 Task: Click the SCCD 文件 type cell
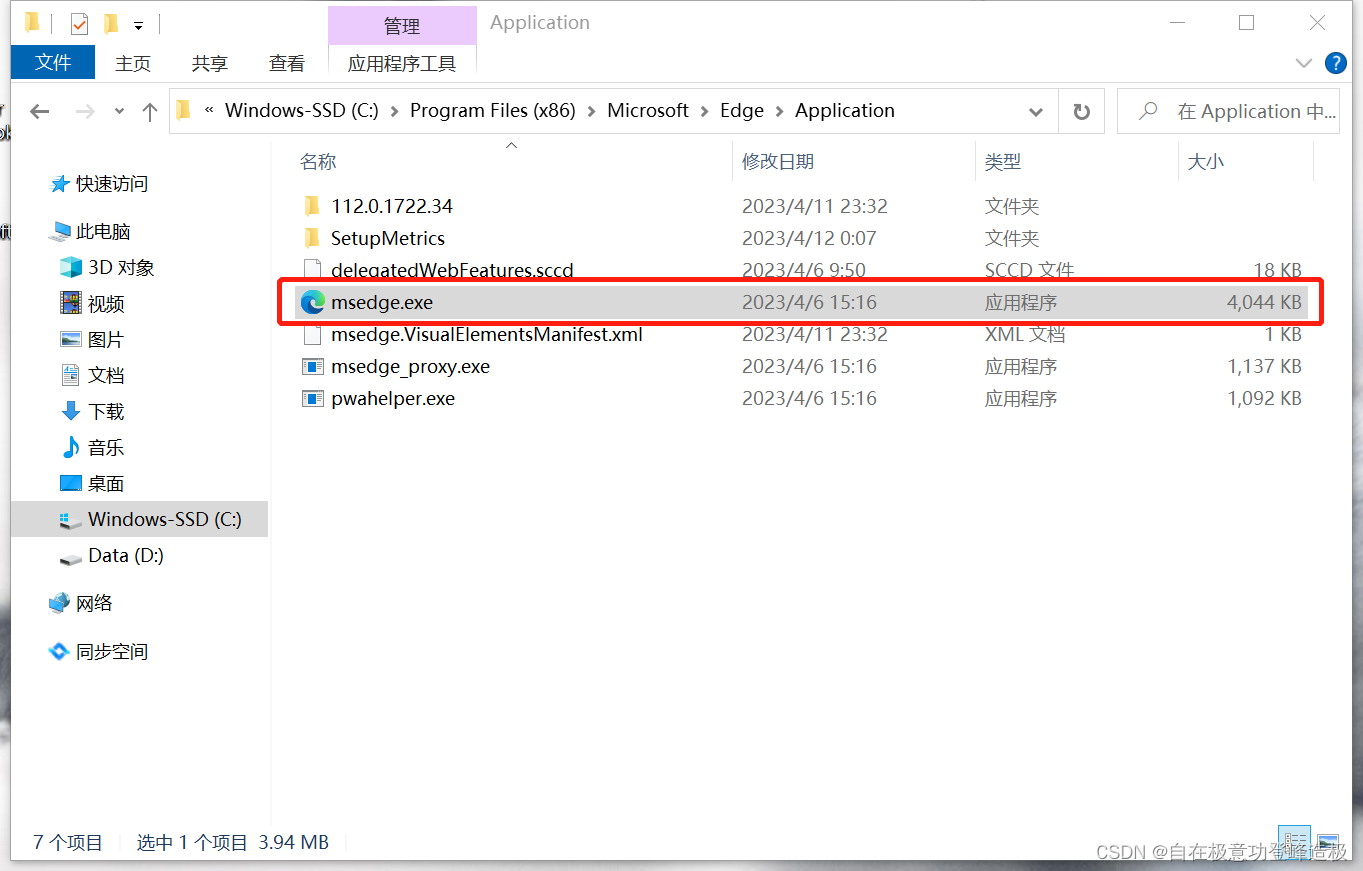1029,270
